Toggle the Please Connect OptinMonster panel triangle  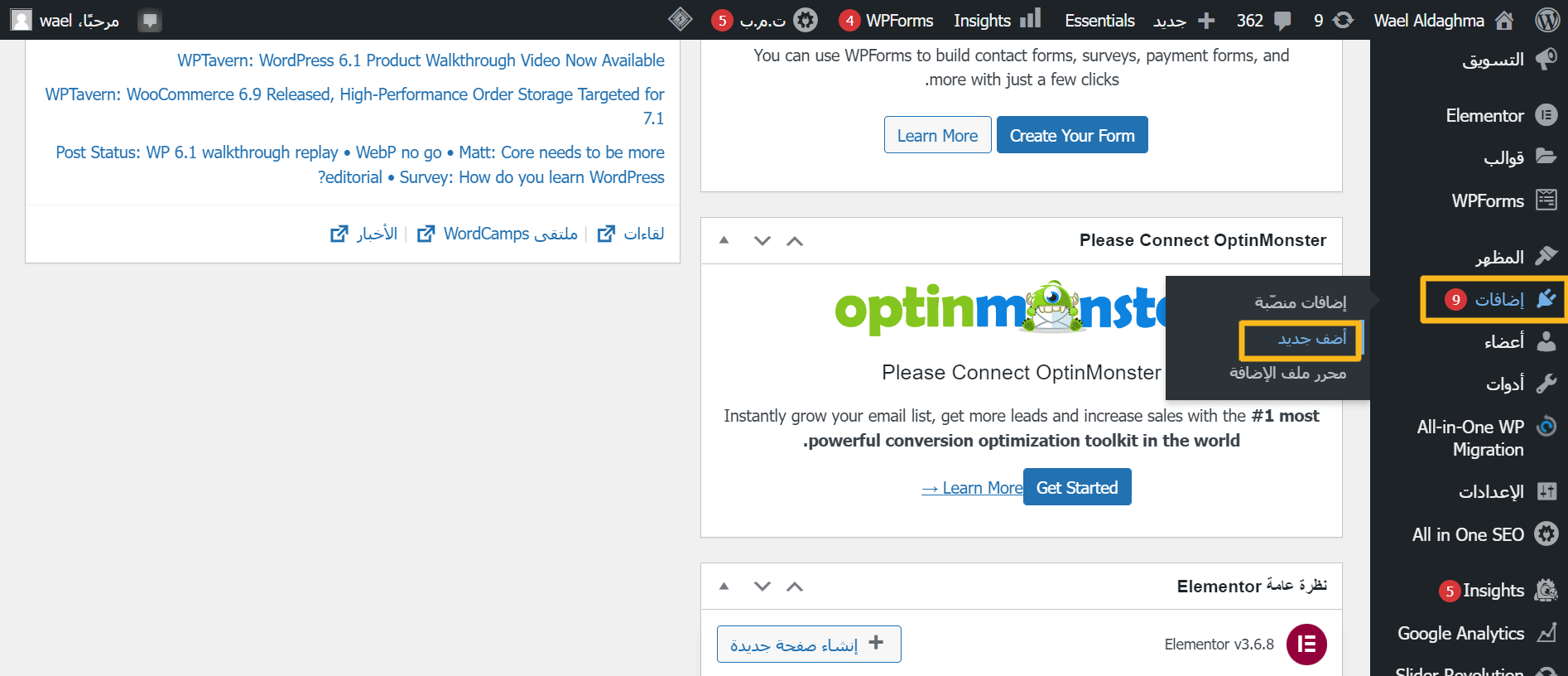pos(724,240)
